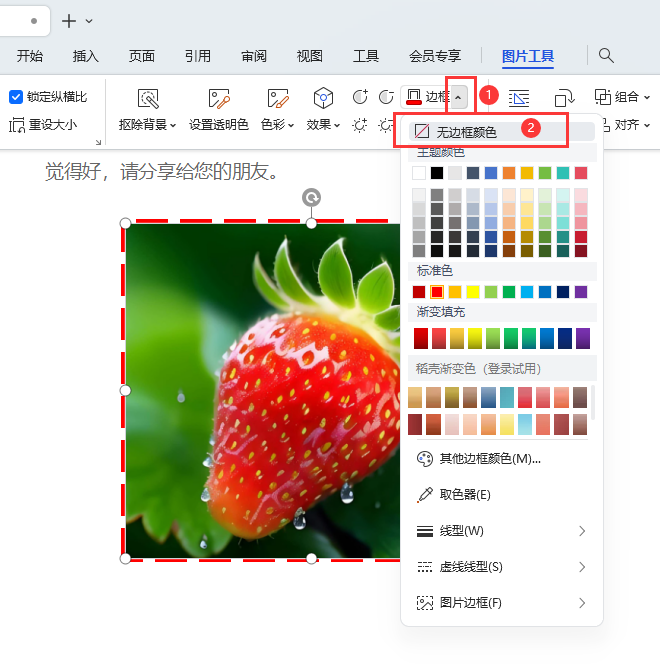Choose the selected red standard color

pos(437,292)
